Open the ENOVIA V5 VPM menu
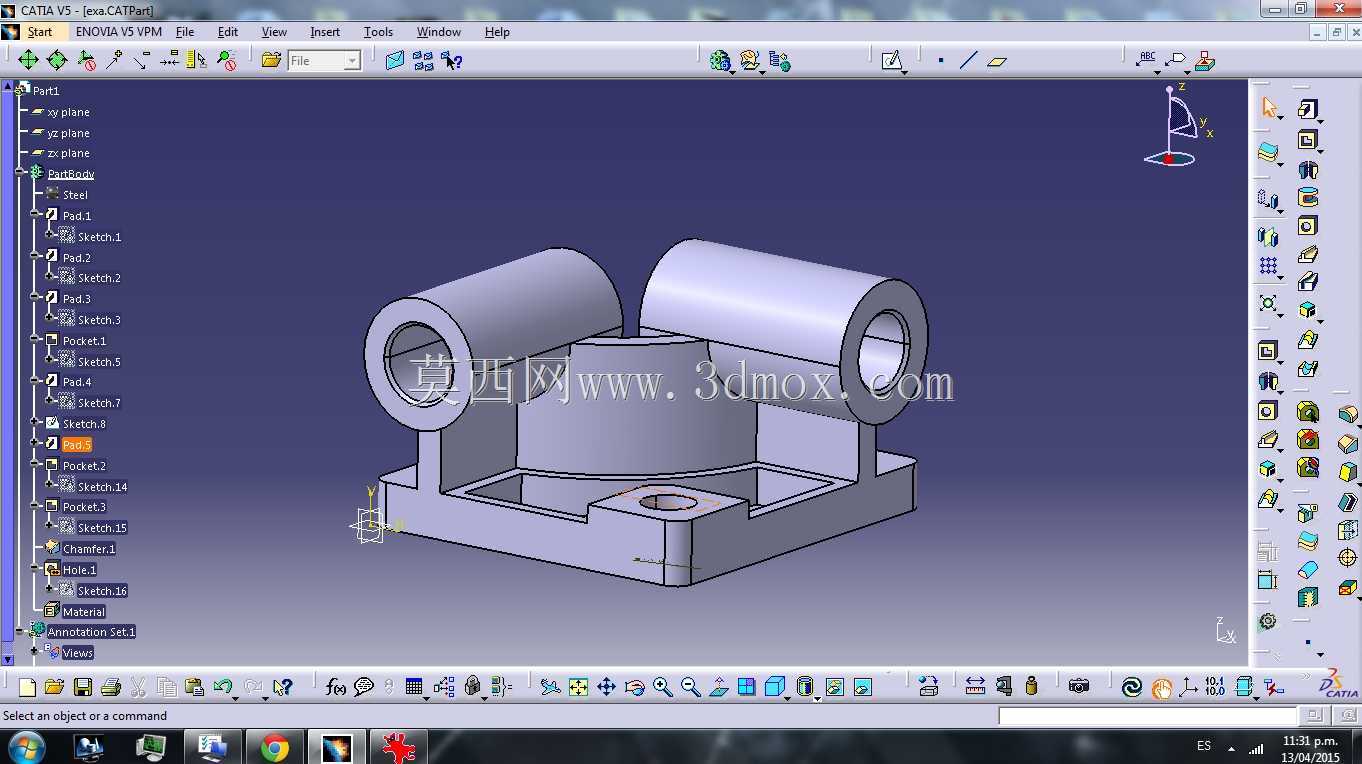The width and height of the screenshot is (1362, 764). tap(118, 32)
